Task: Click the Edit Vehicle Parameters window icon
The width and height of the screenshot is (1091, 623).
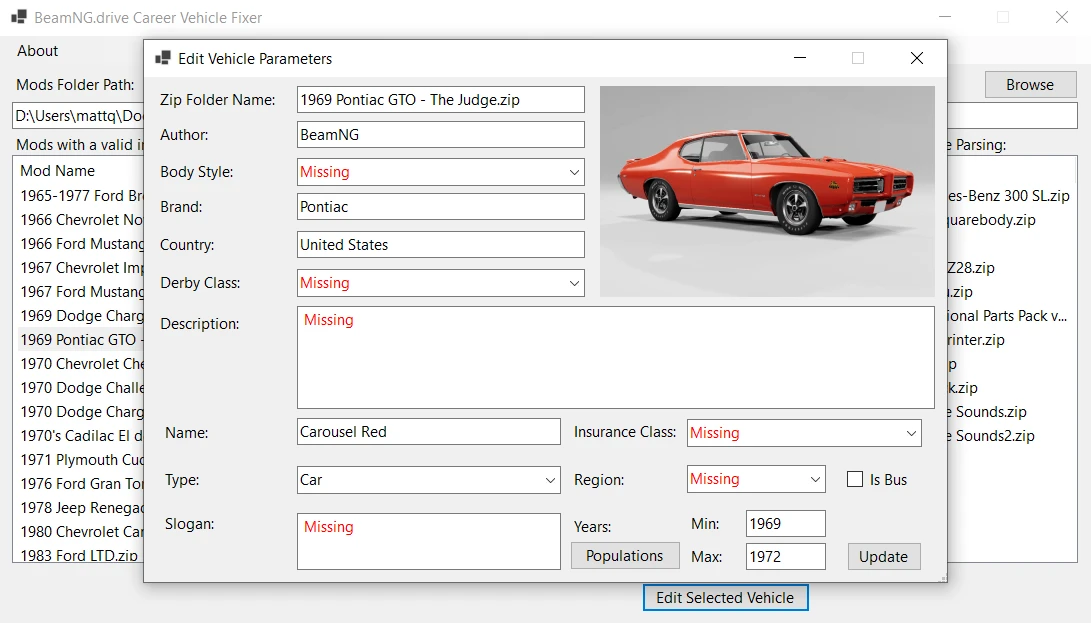Action: click(163, 58)
